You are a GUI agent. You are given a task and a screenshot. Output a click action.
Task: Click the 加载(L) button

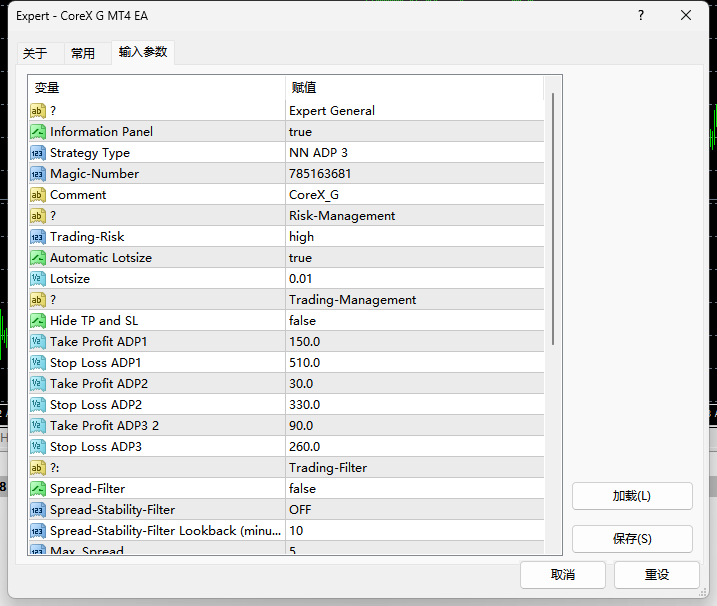[x=632, y=496]
